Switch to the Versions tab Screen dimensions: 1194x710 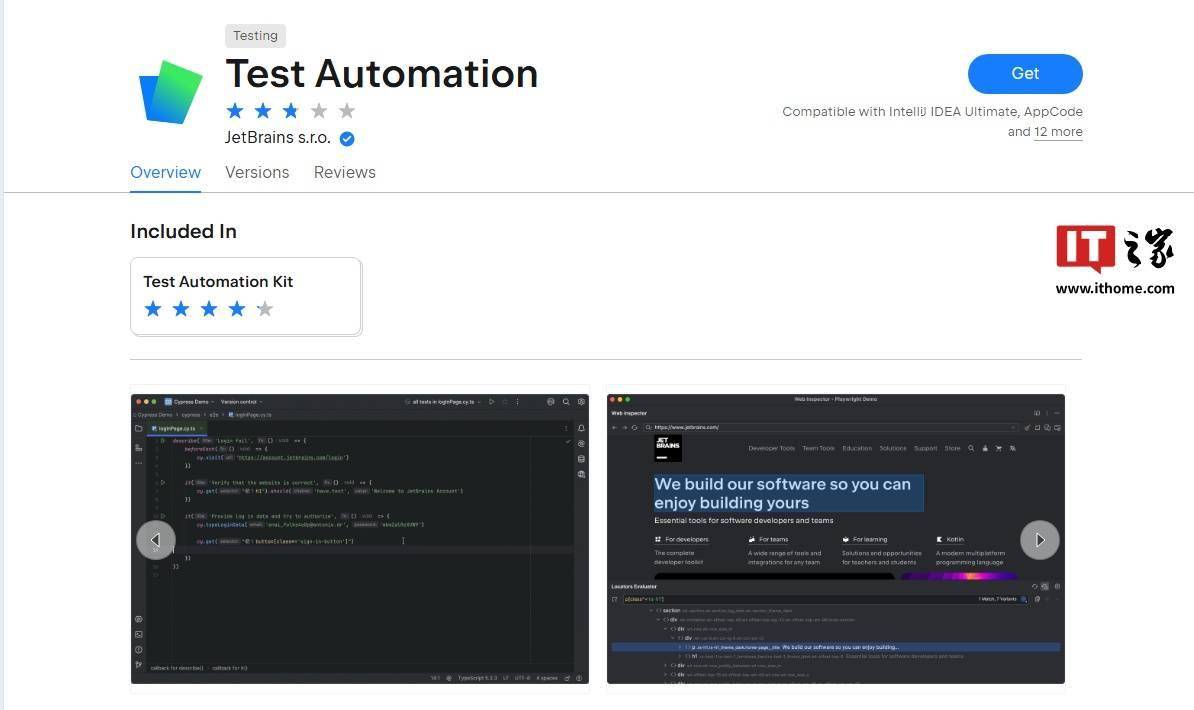(x=257, y=172)
